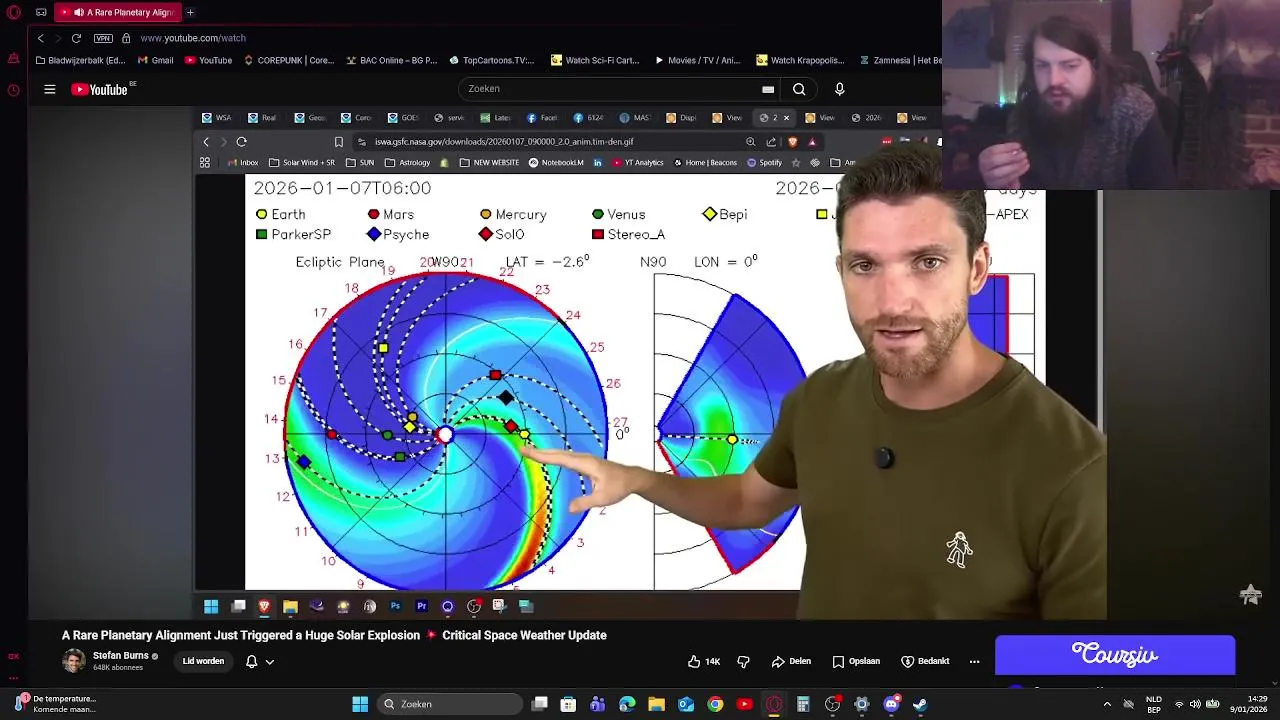Show hidden system tray icons
Image resolution: width=1280 pixels, height=720 pixels.
1105,704
